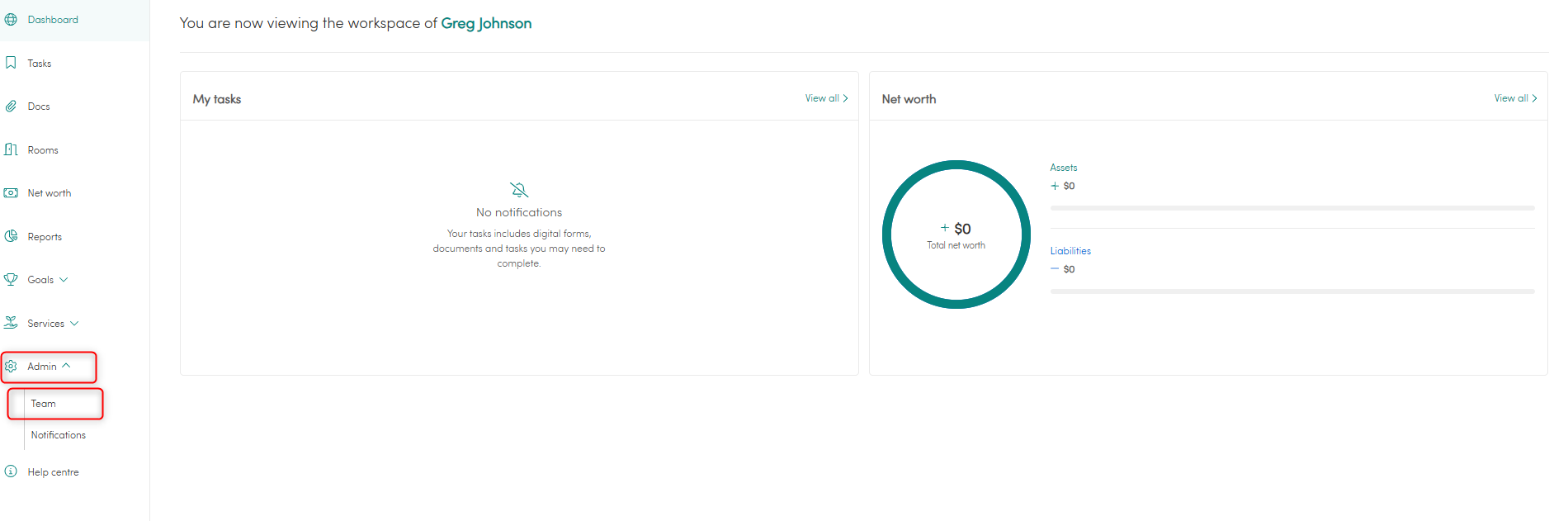Click the Assets progress bar
1568x521 pixels.
click(1292, 208)
